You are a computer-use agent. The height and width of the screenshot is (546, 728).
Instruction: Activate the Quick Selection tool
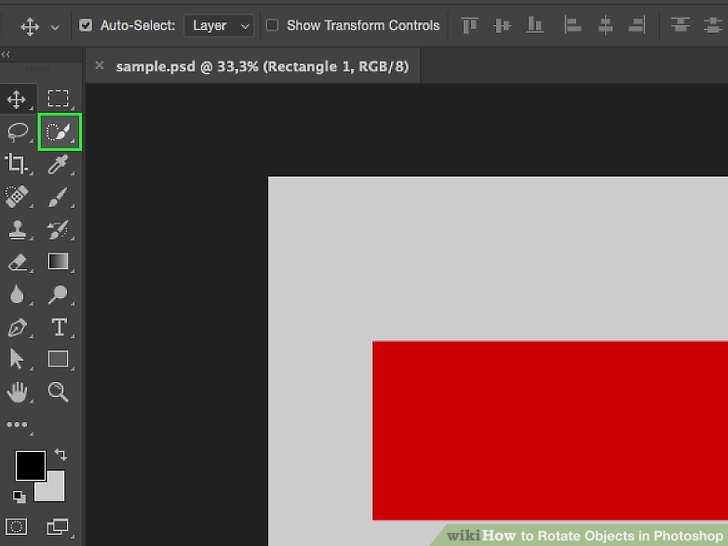pyautogui.click(x=59, y=132)
